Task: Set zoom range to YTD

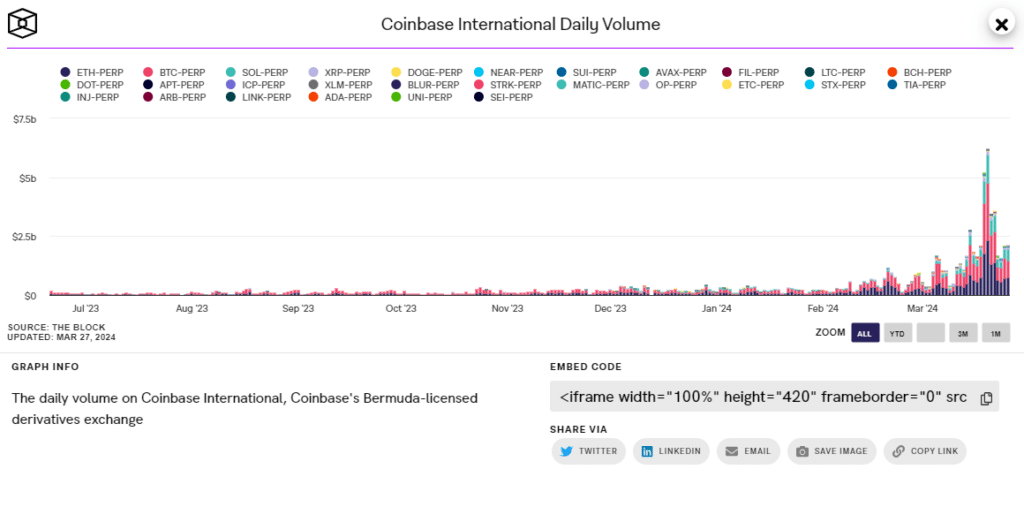Action: coord(898,333)
